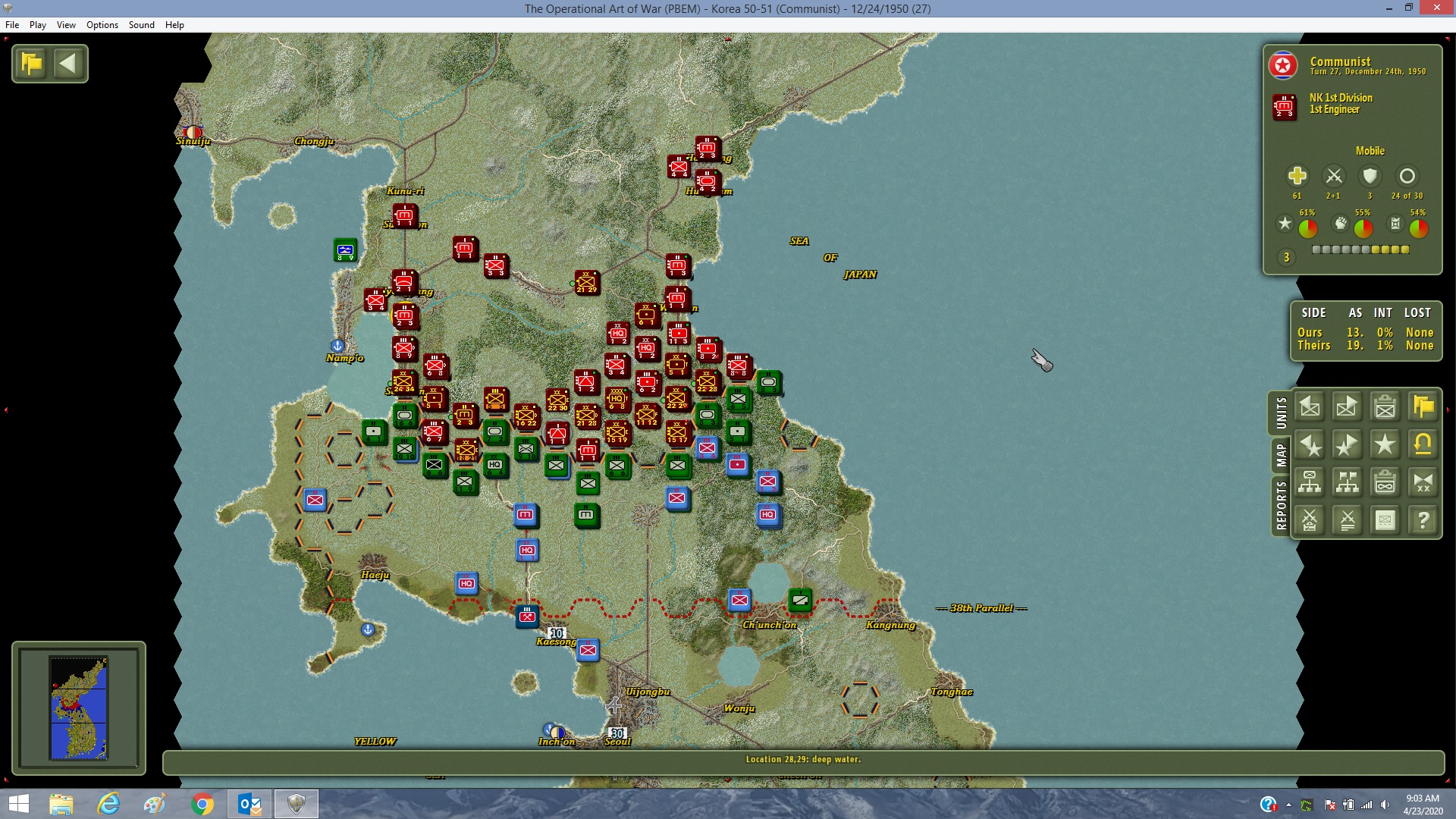Click the supply 54% pie indicator
Viewport: 1456px width, 819px height.
[x=1418, y=227]
